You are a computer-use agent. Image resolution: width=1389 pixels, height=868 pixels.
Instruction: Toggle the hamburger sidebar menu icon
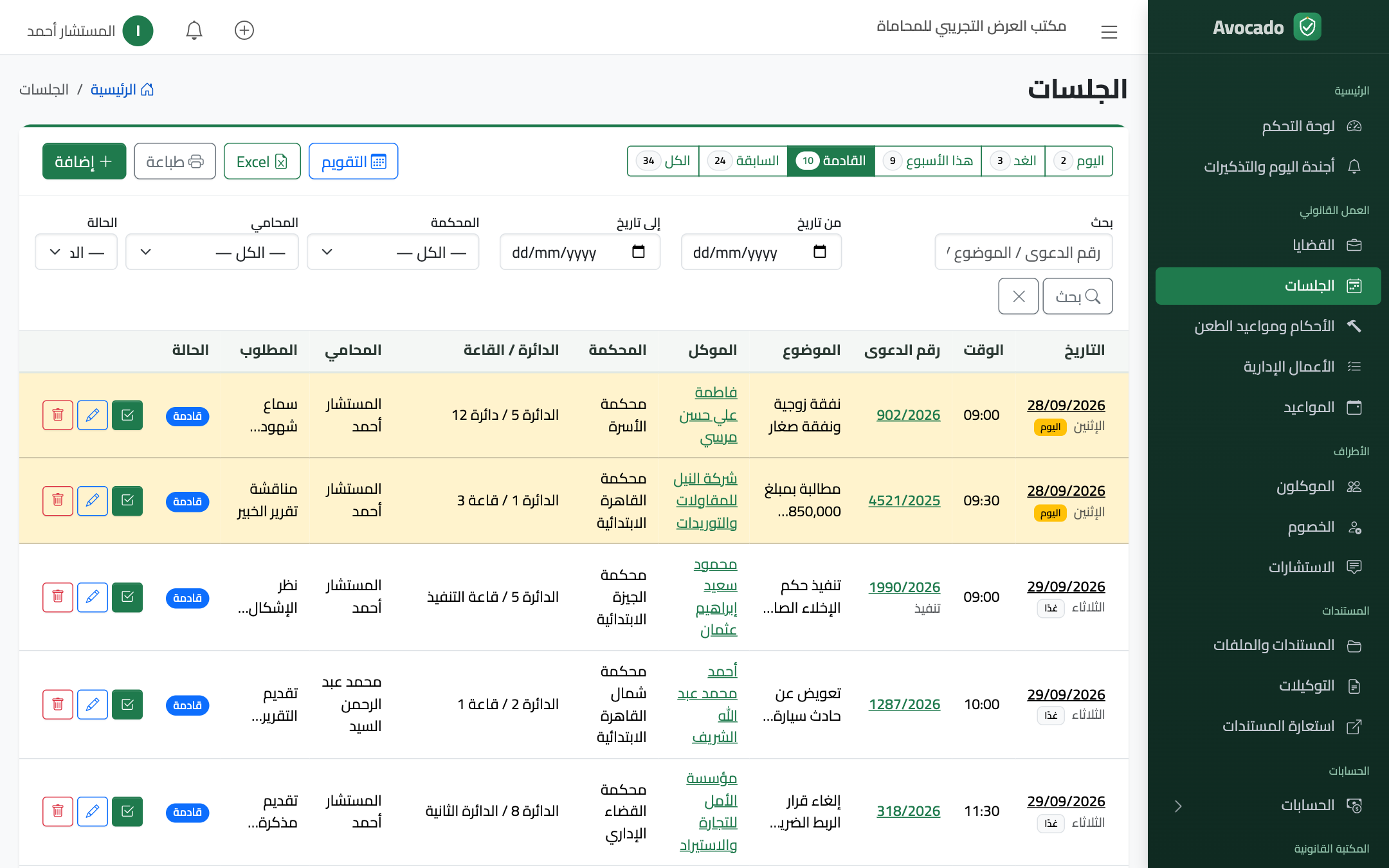coord(1109,32)
